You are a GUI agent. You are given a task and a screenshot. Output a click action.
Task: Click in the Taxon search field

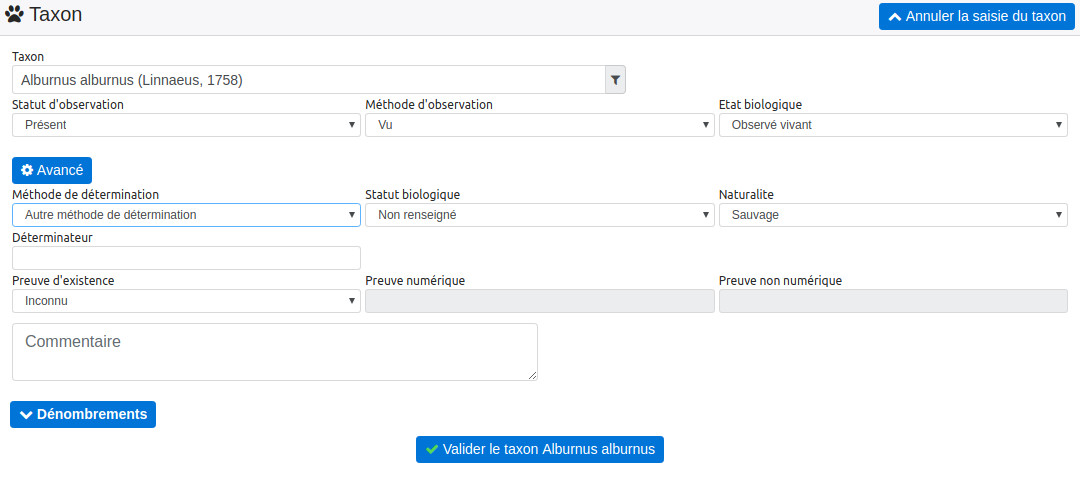pyautogui.click(x=309, y=80)
